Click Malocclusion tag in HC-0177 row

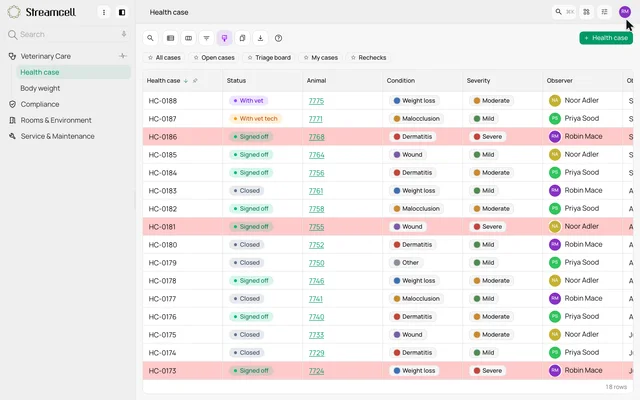pyautogui.click(x=416, y=299)
